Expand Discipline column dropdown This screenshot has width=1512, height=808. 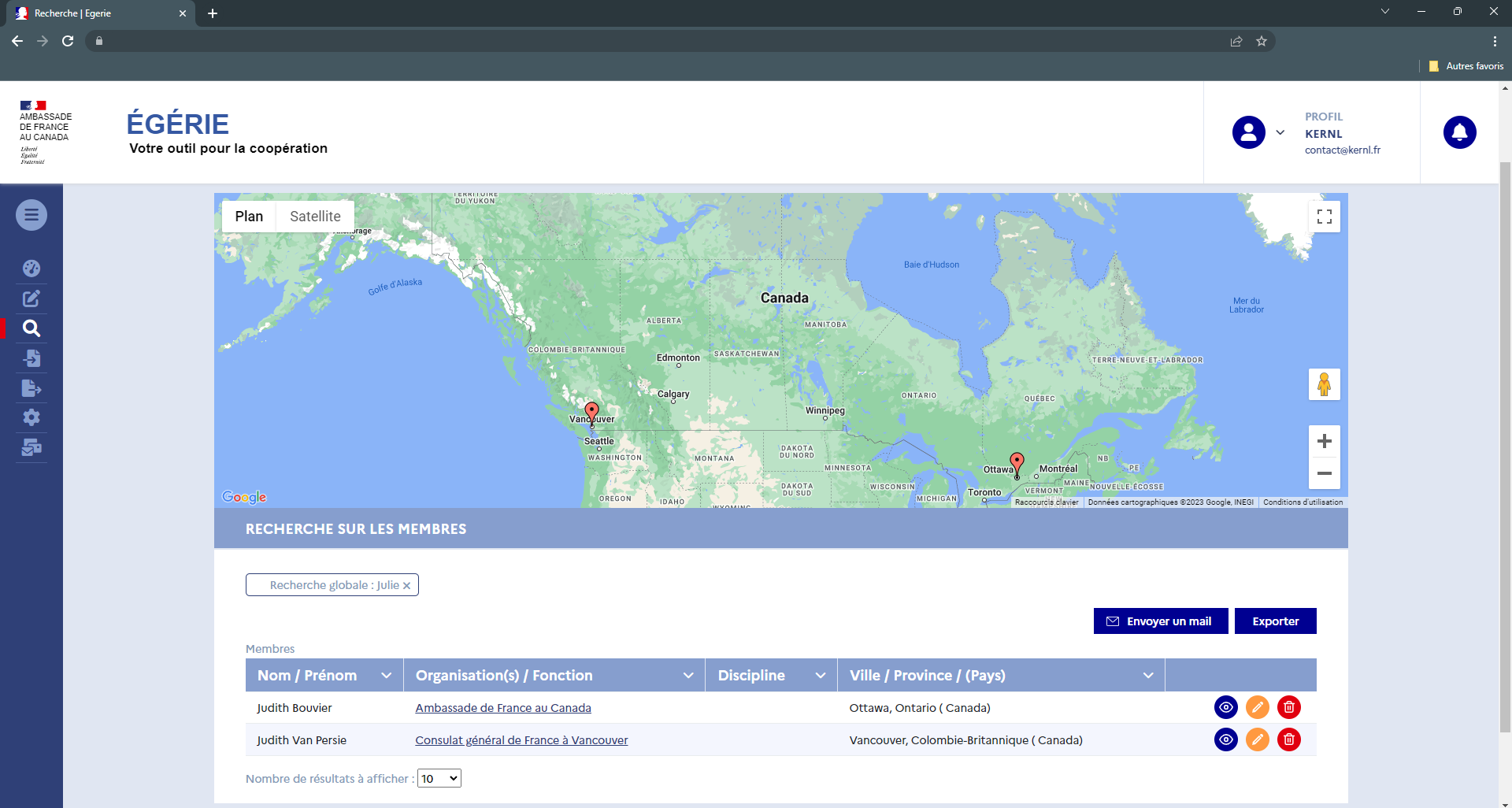(x=821, y=676)
